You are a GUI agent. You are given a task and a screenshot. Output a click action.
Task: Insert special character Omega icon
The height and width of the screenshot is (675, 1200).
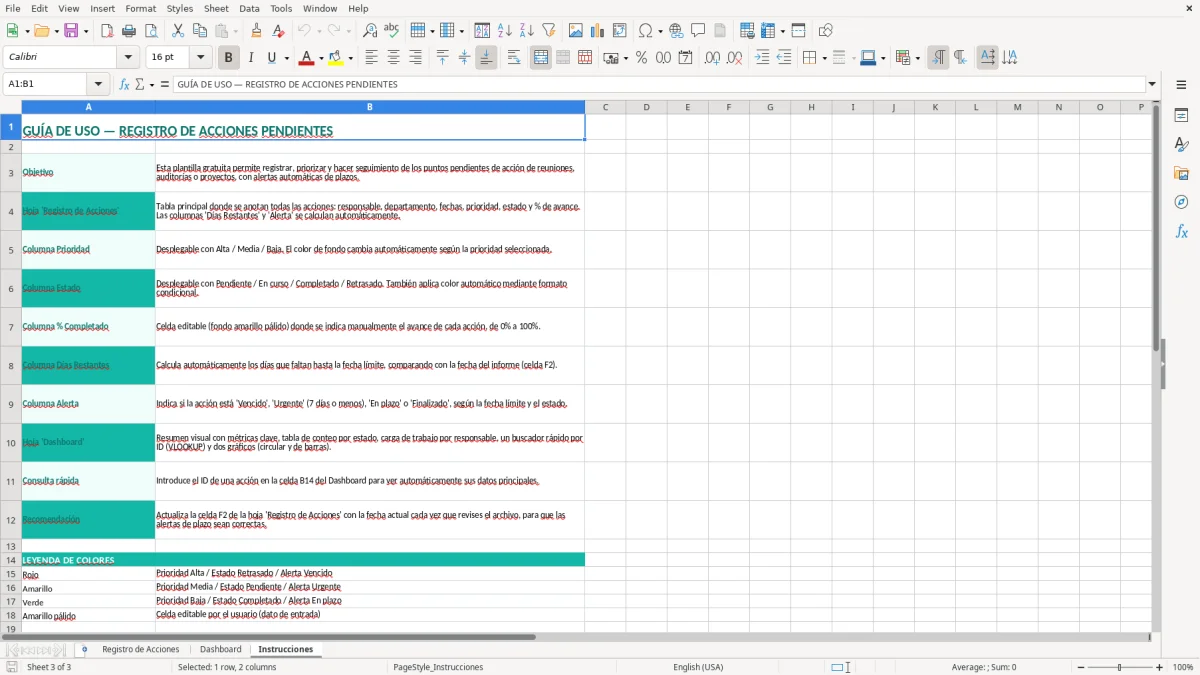tap(646, 31)
